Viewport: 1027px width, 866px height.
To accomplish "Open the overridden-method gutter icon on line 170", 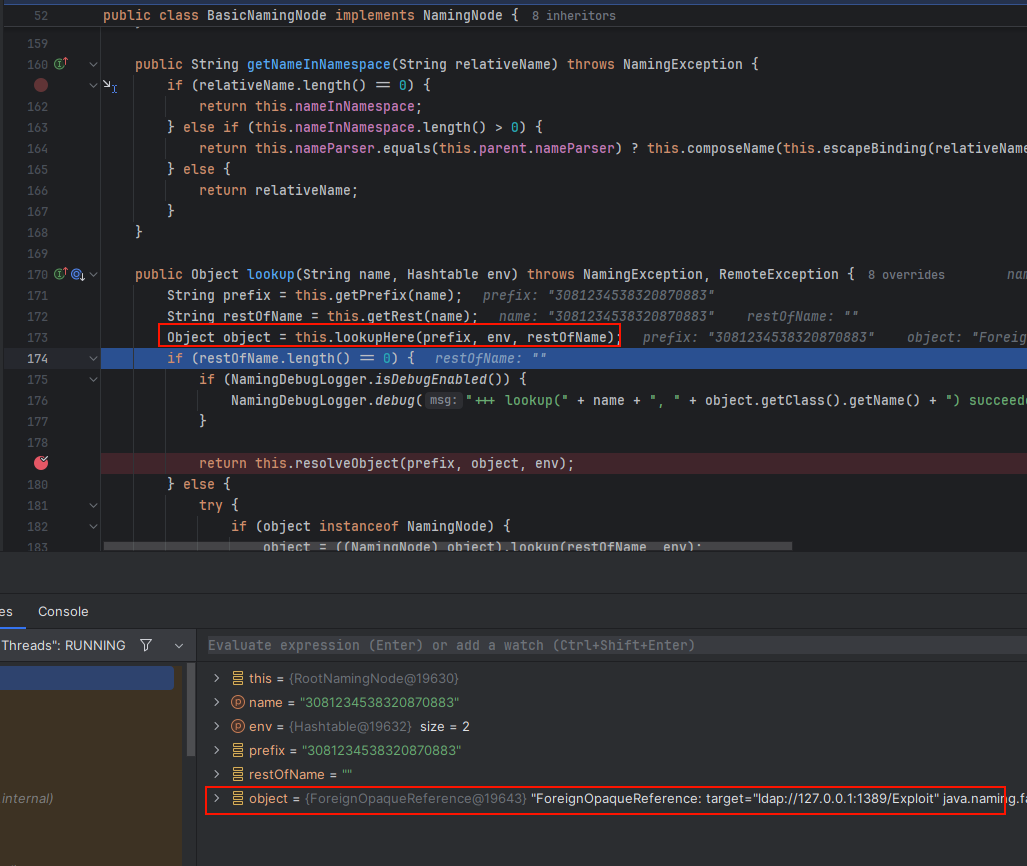I will pos(78,274).
